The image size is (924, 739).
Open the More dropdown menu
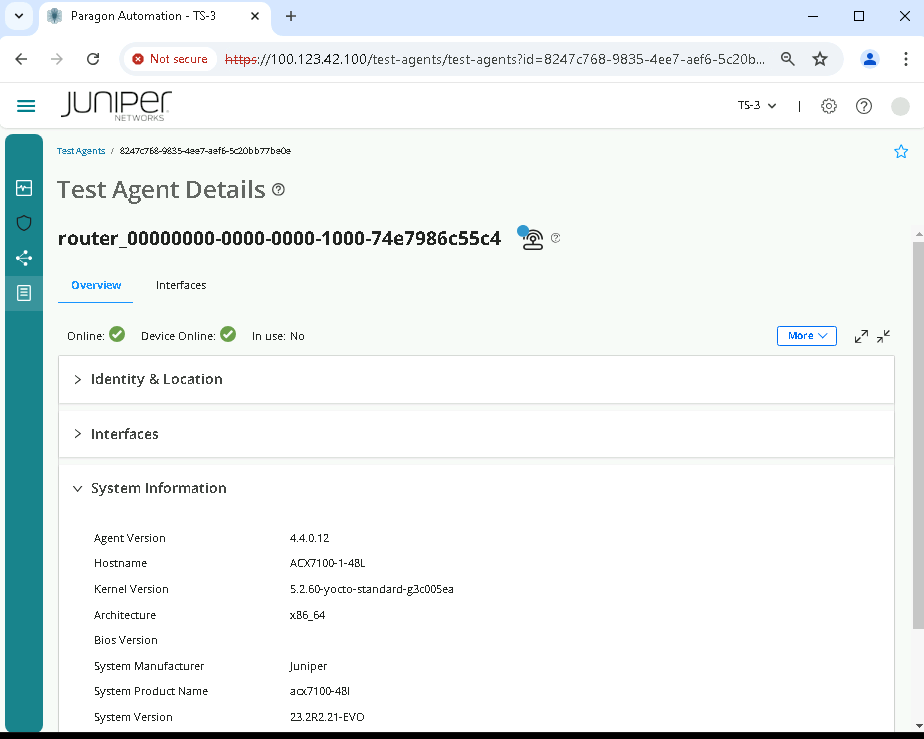coord(806,335)
